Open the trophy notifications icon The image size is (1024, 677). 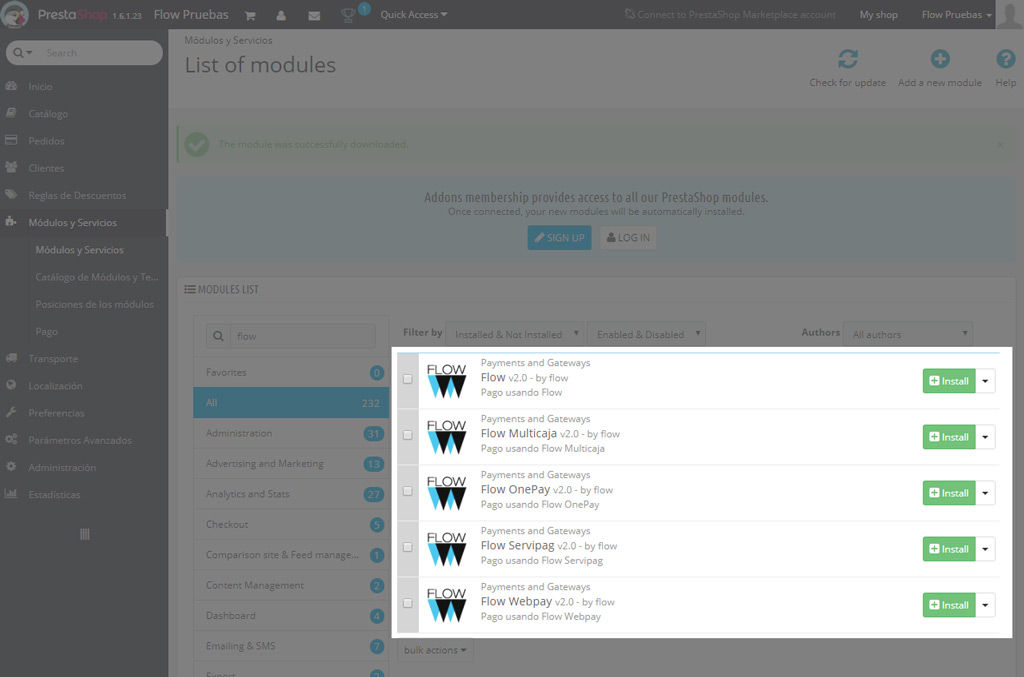pyautogui.click(x=348, y=15)
